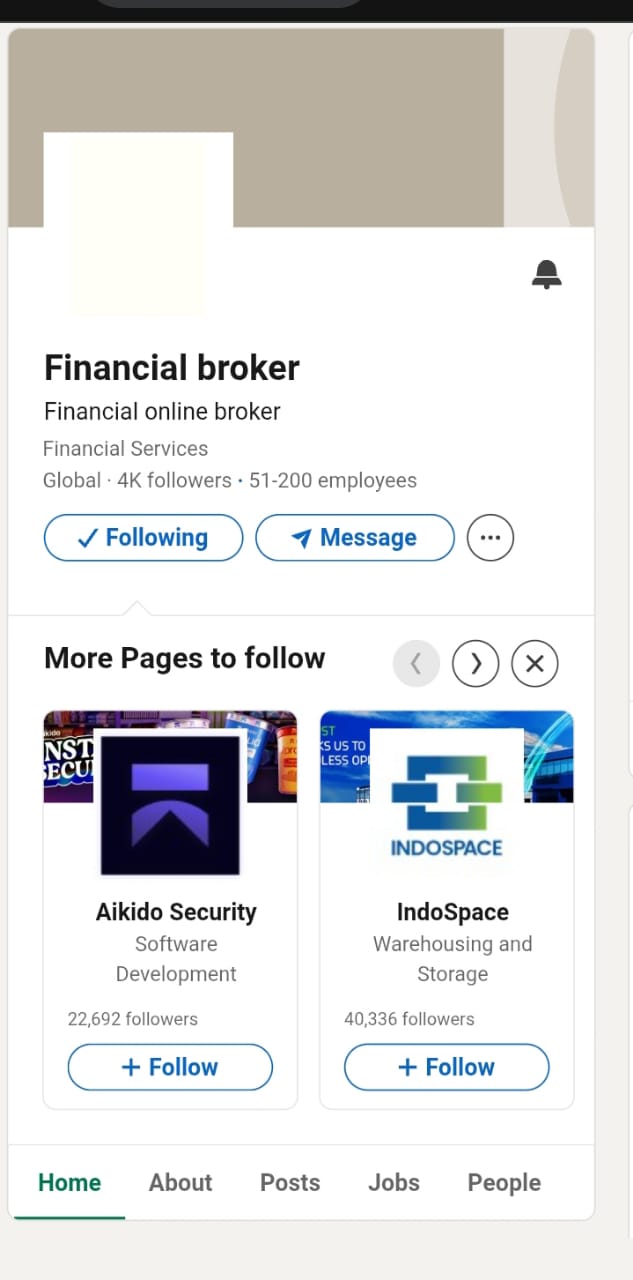Send a Message to Financial broker
The image size is (633, 1280).
[x=355, y=537]
